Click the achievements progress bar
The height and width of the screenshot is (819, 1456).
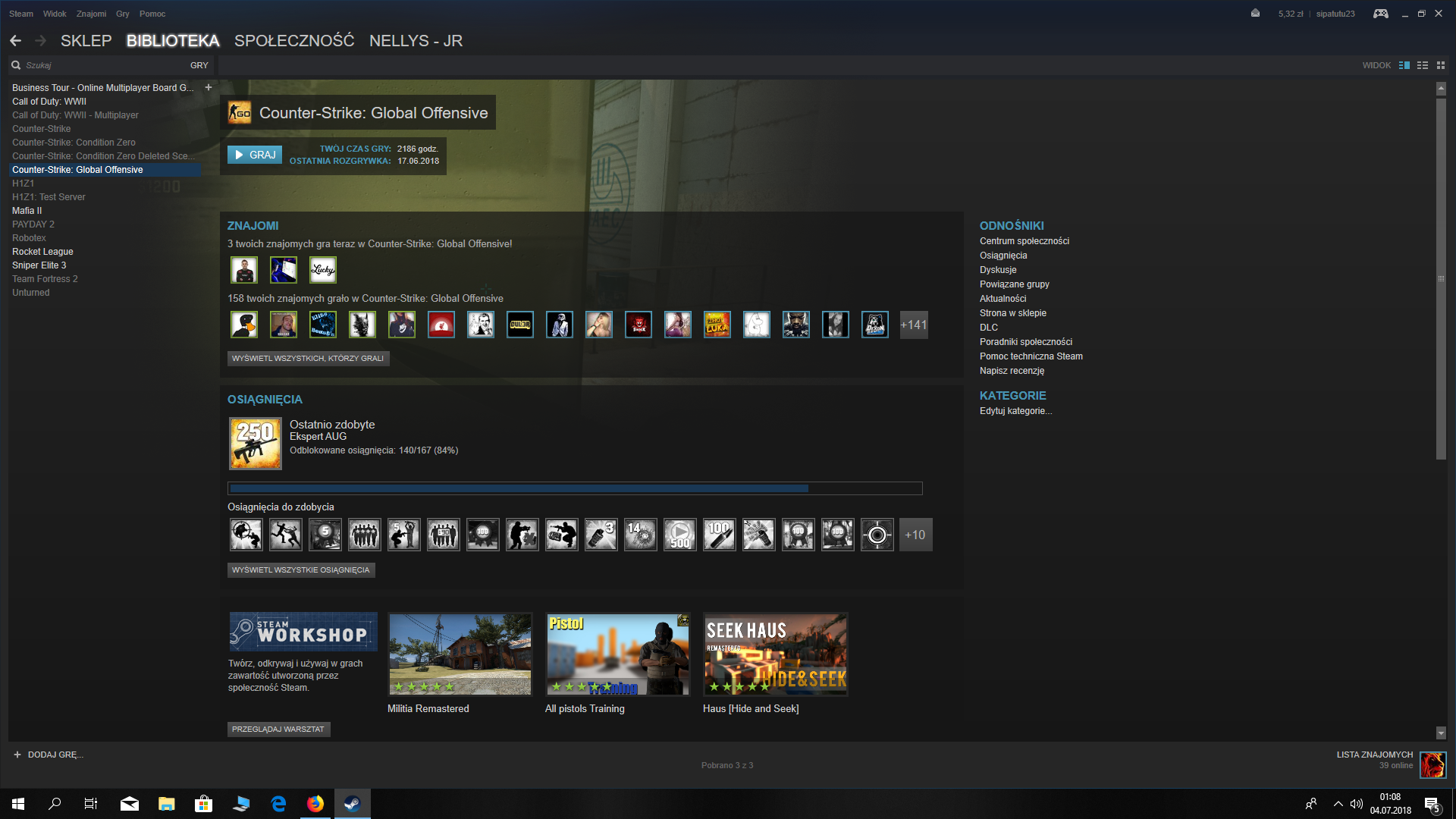(x=575, y=488)
